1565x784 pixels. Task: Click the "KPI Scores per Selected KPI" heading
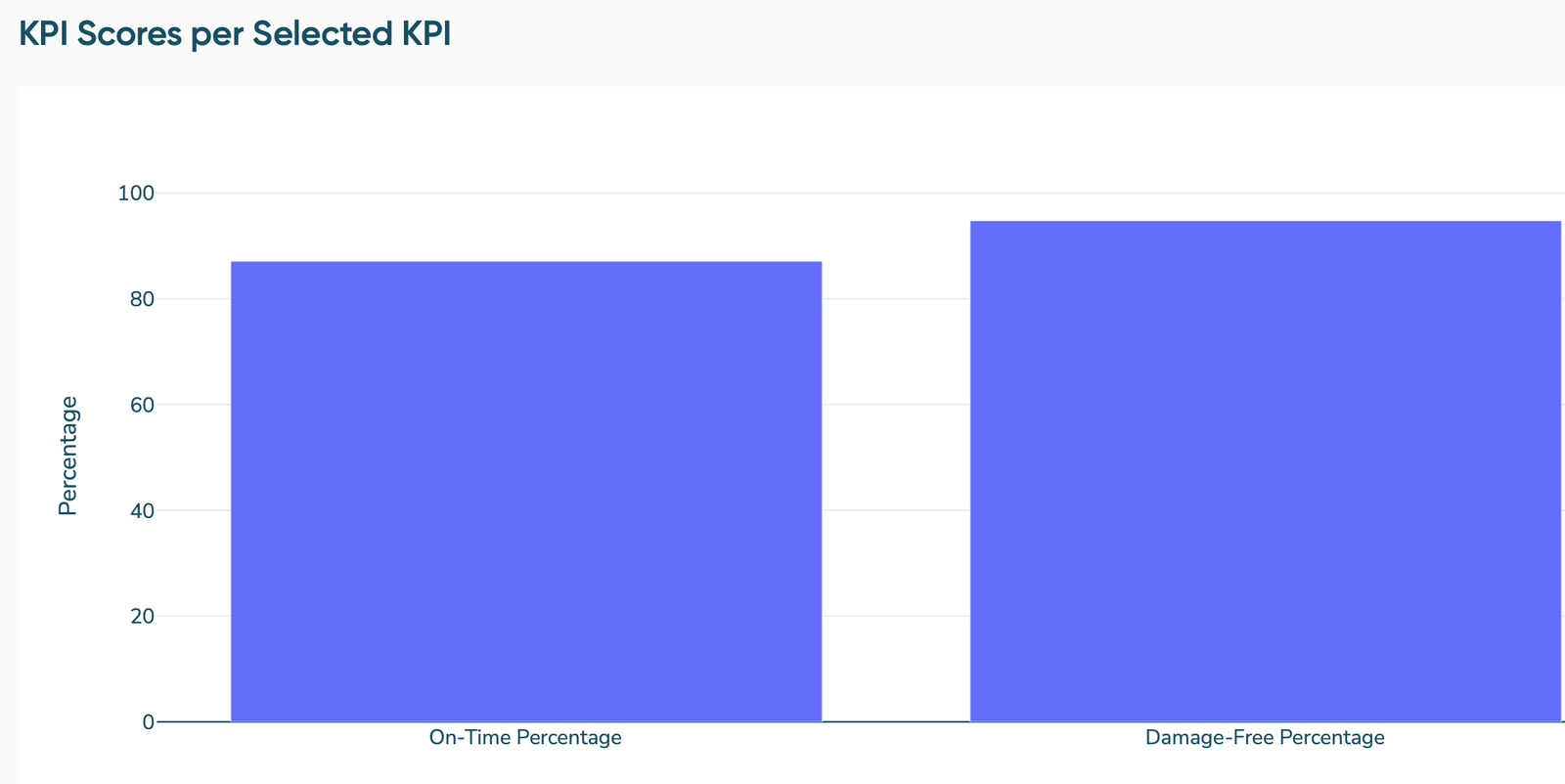pyautogui.click(x=235, y=34)
